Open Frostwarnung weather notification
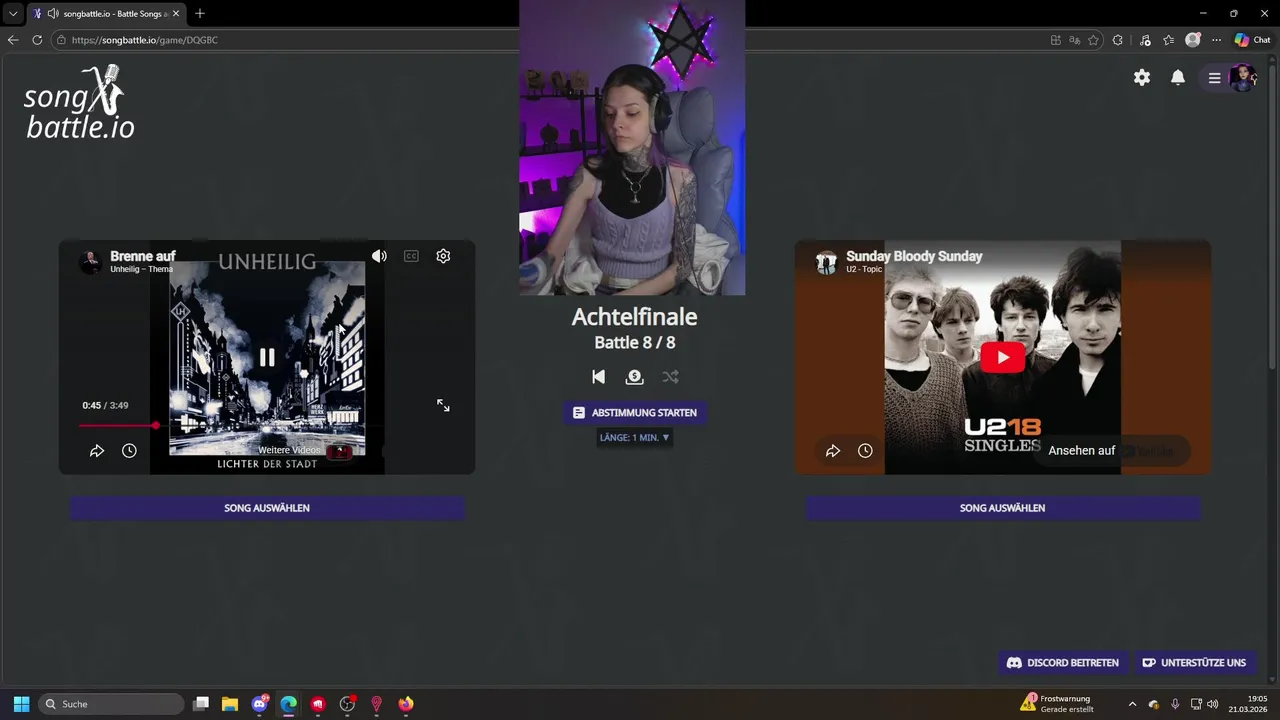This screenshot has width=1280, height=720. coord(1058,703)
